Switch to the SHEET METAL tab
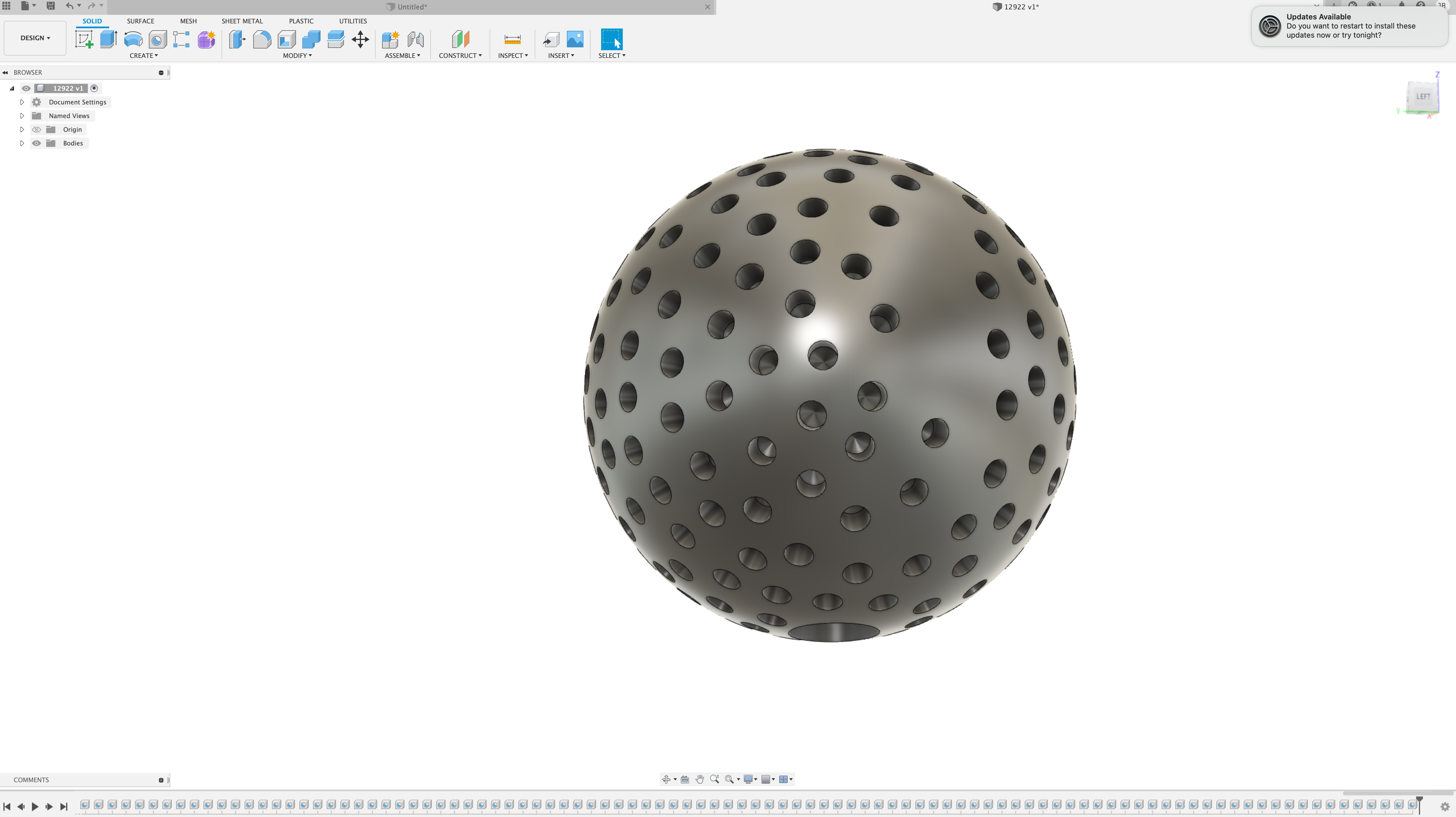This screenshot has width=1456, height=817. pyautogui.click(x=242, y=21)
